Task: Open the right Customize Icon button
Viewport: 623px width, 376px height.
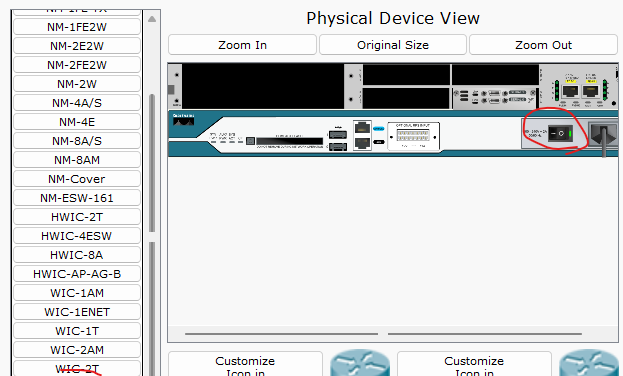Action: (x=474, y=364)
